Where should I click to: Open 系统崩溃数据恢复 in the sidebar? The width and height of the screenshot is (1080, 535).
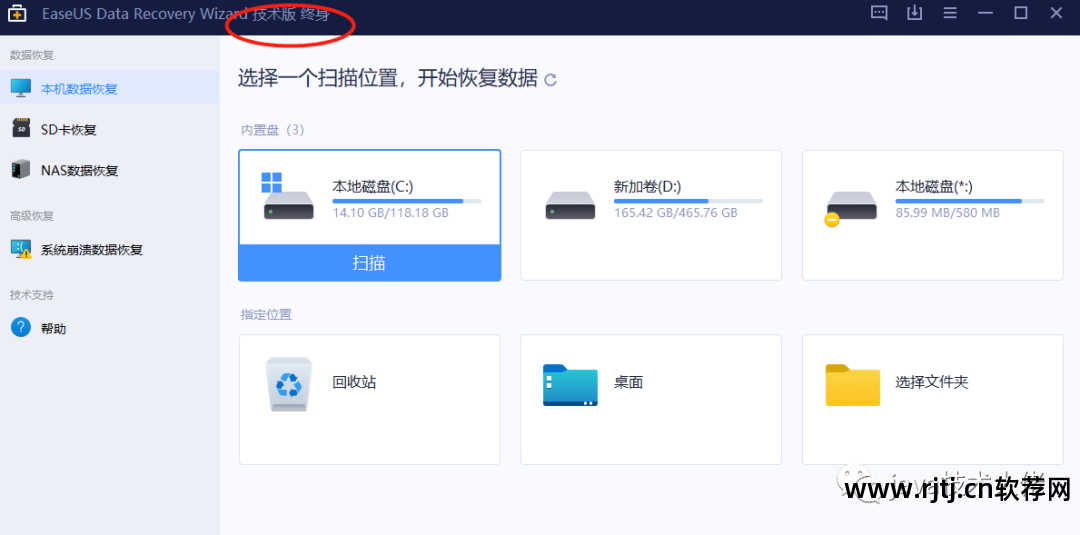coord(110,249)
